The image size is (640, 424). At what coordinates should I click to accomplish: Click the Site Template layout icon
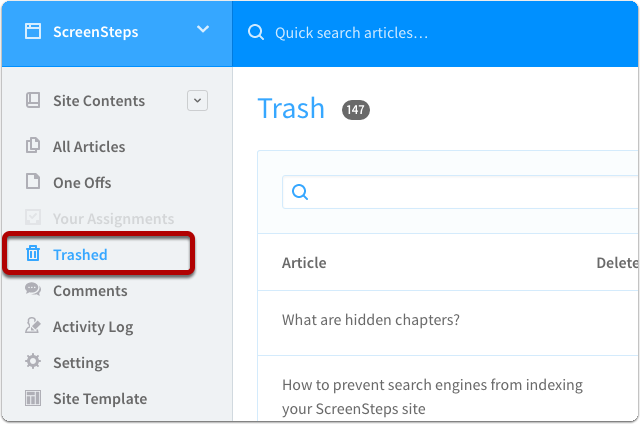coord(33,398)
